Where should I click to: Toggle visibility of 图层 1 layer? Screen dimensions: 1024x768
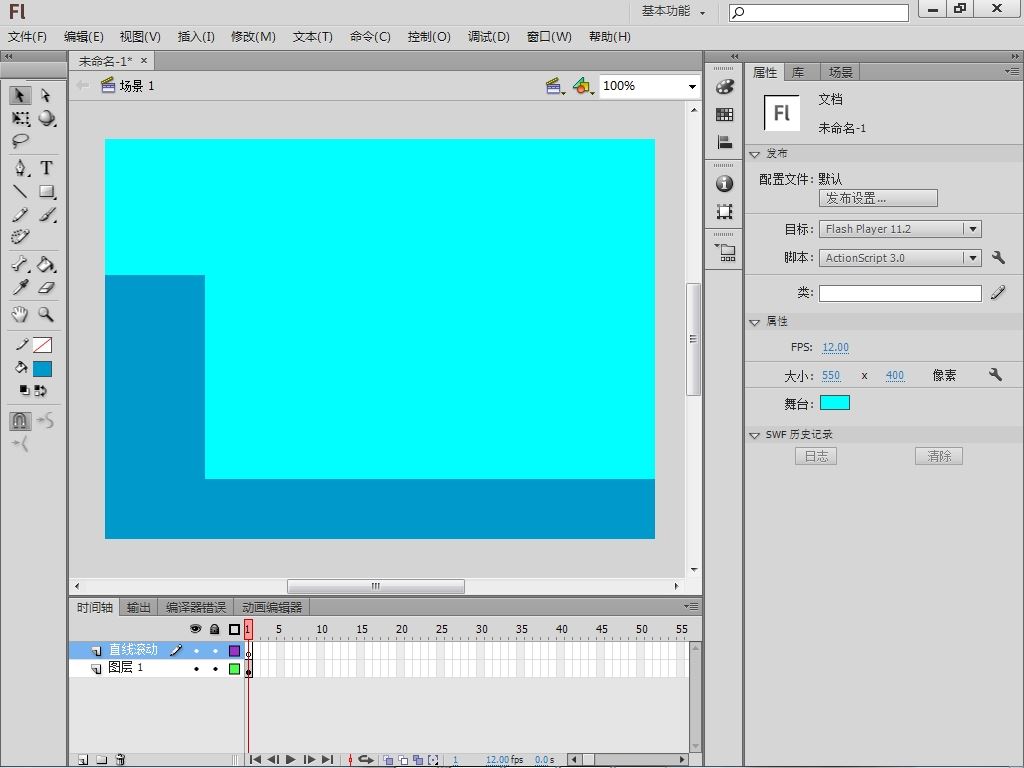click(196, 669)
